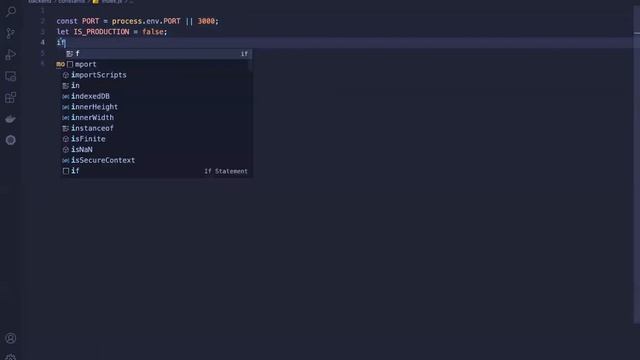640x360 pixels.
Task: Select the 'f' keyword suggestion
Action: 156,53
